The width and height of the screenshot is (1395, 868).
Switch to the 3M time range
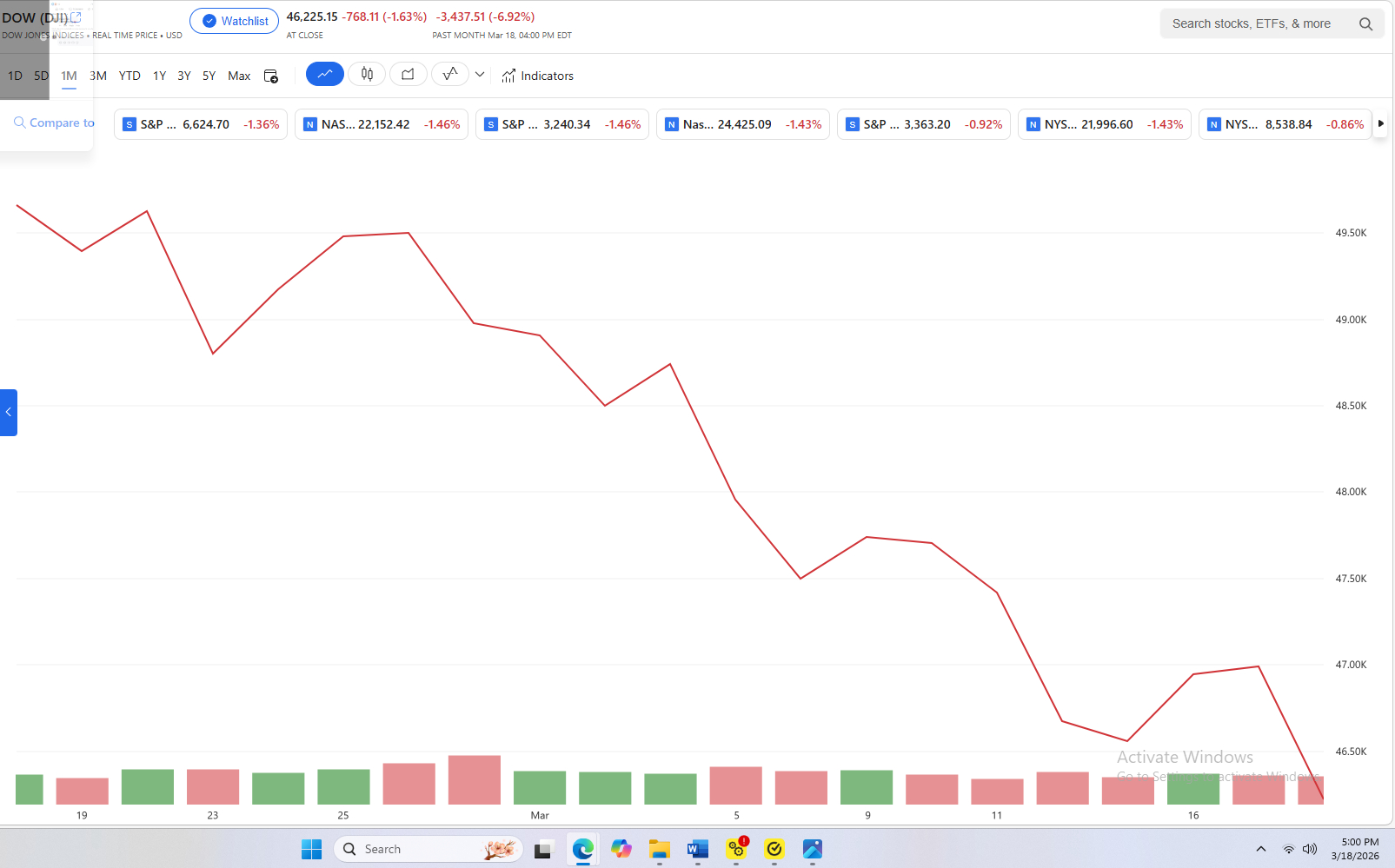[98, 76]
